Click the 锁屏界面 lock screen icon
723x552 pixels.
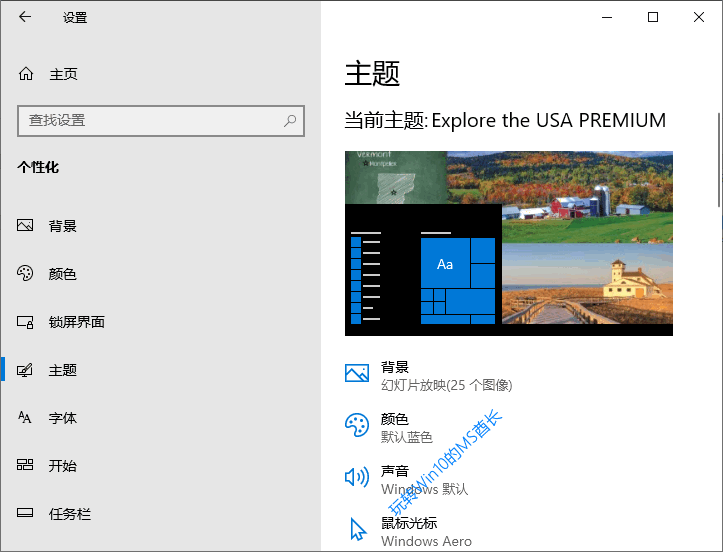(25, 322)
